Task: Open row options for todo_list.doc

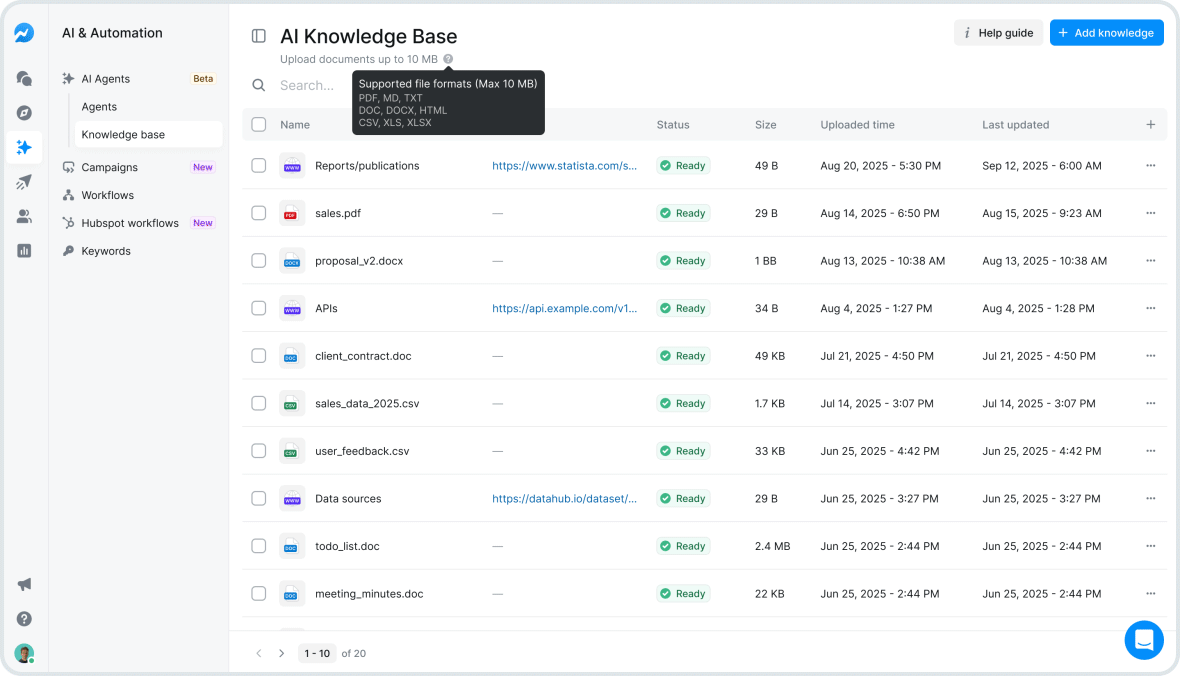Action: pyautogui.click(x=1151, y=546)
